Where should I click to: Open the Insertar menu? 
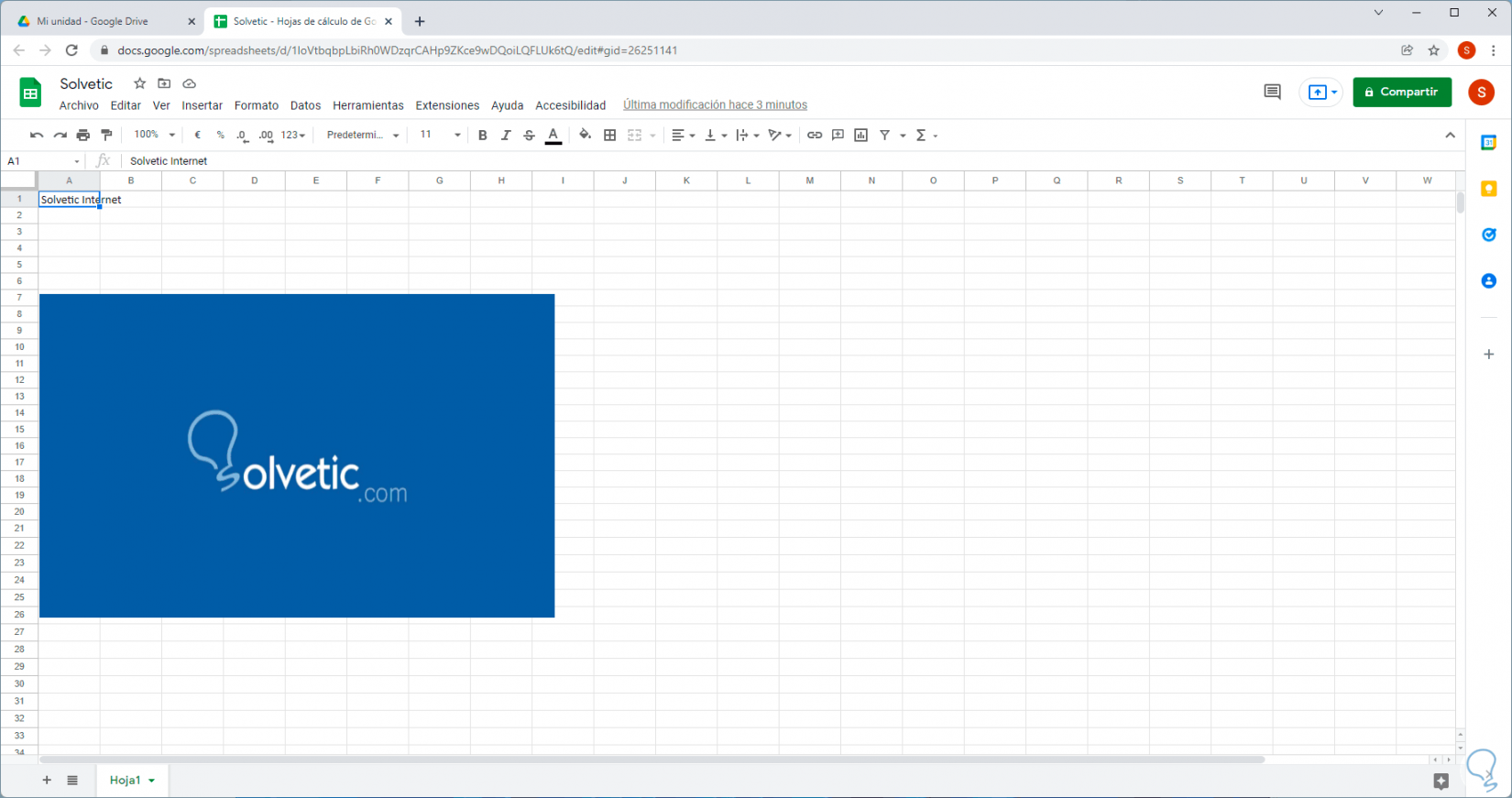[202, 105]
